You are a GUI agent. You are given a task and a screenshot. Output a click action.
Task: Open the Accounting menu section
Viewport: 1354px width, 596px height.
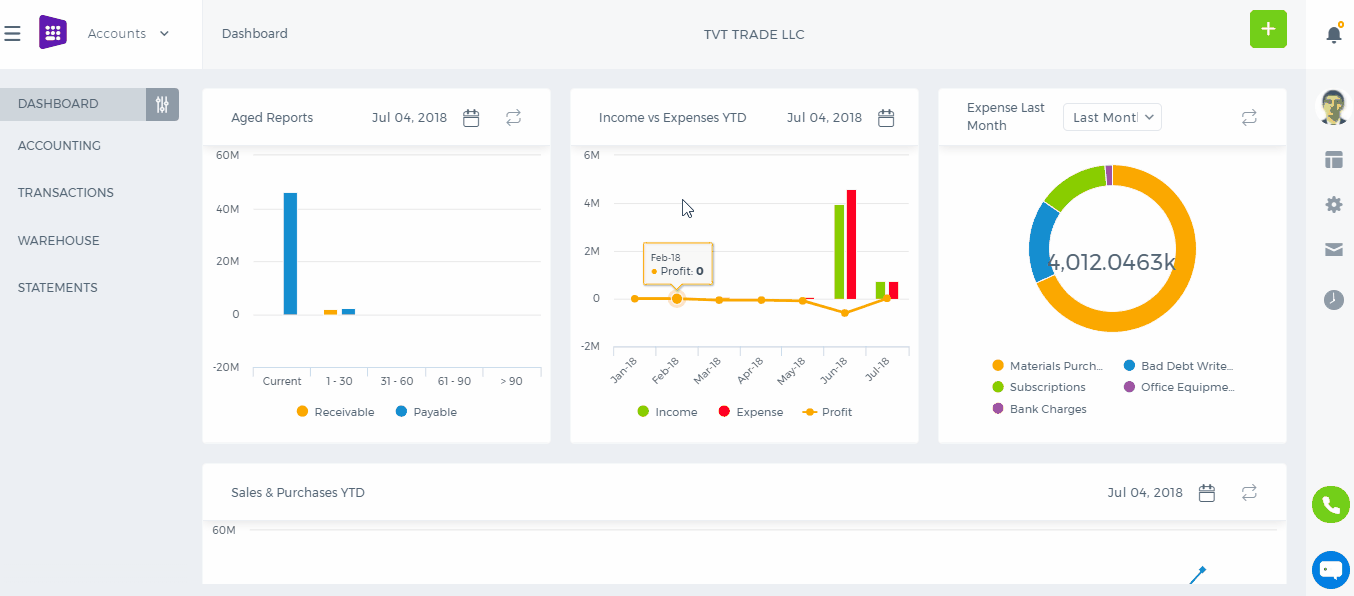click(59, 146)
